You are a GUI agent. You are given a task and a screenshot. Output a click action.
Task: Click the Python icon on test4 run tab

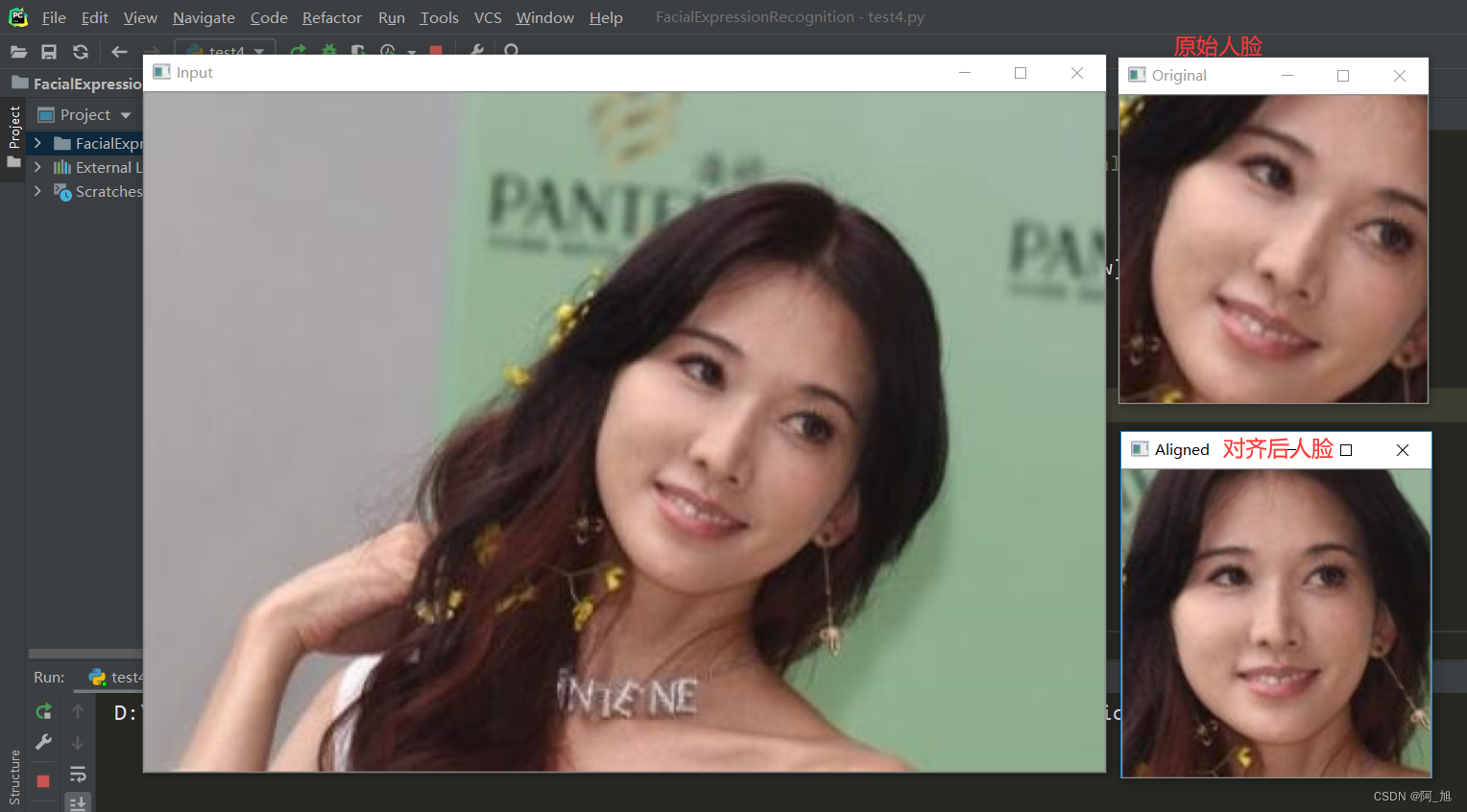tap(97, 677)
